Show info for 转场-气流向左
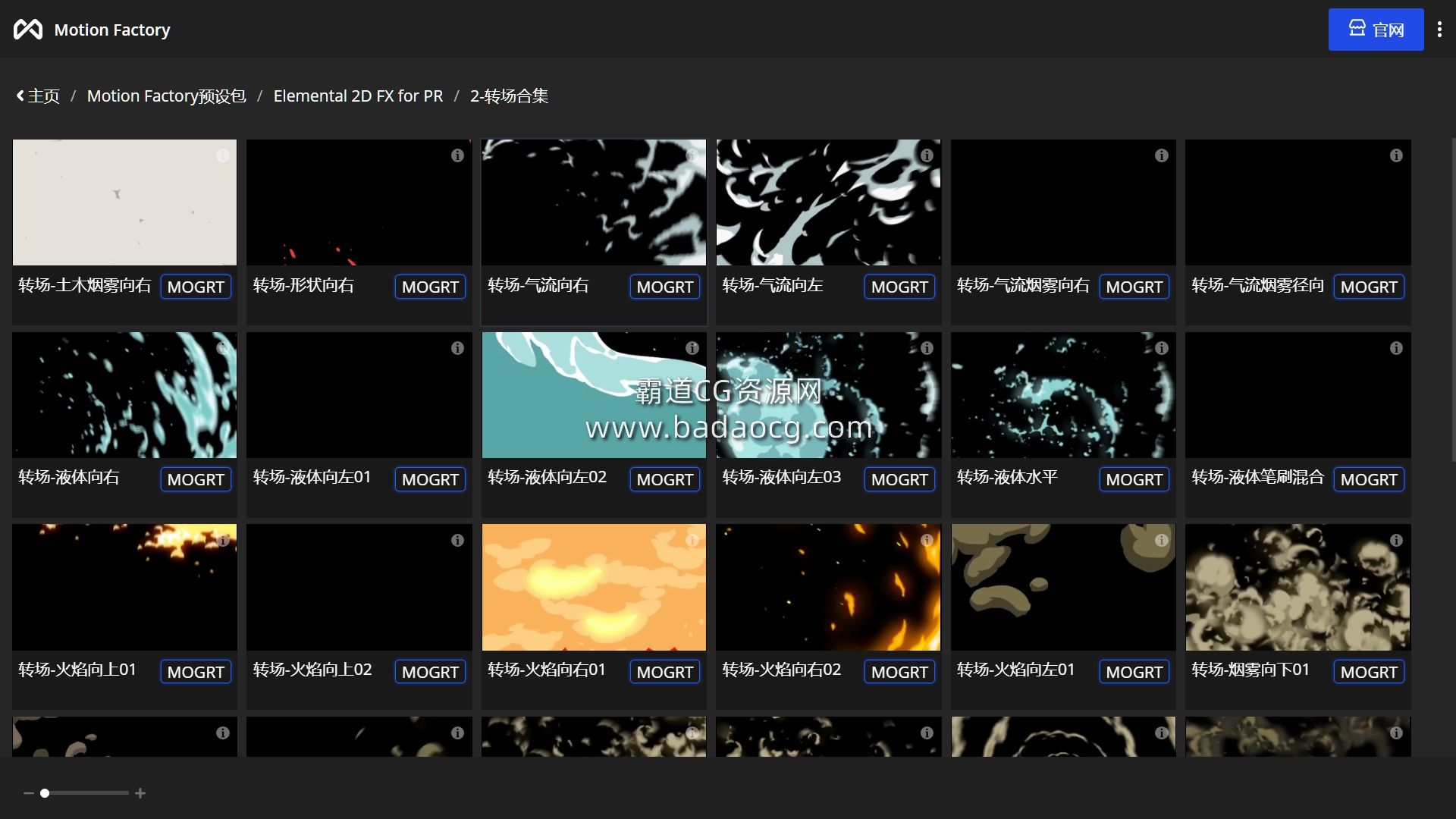1456x819 pixels. (927, 155)
